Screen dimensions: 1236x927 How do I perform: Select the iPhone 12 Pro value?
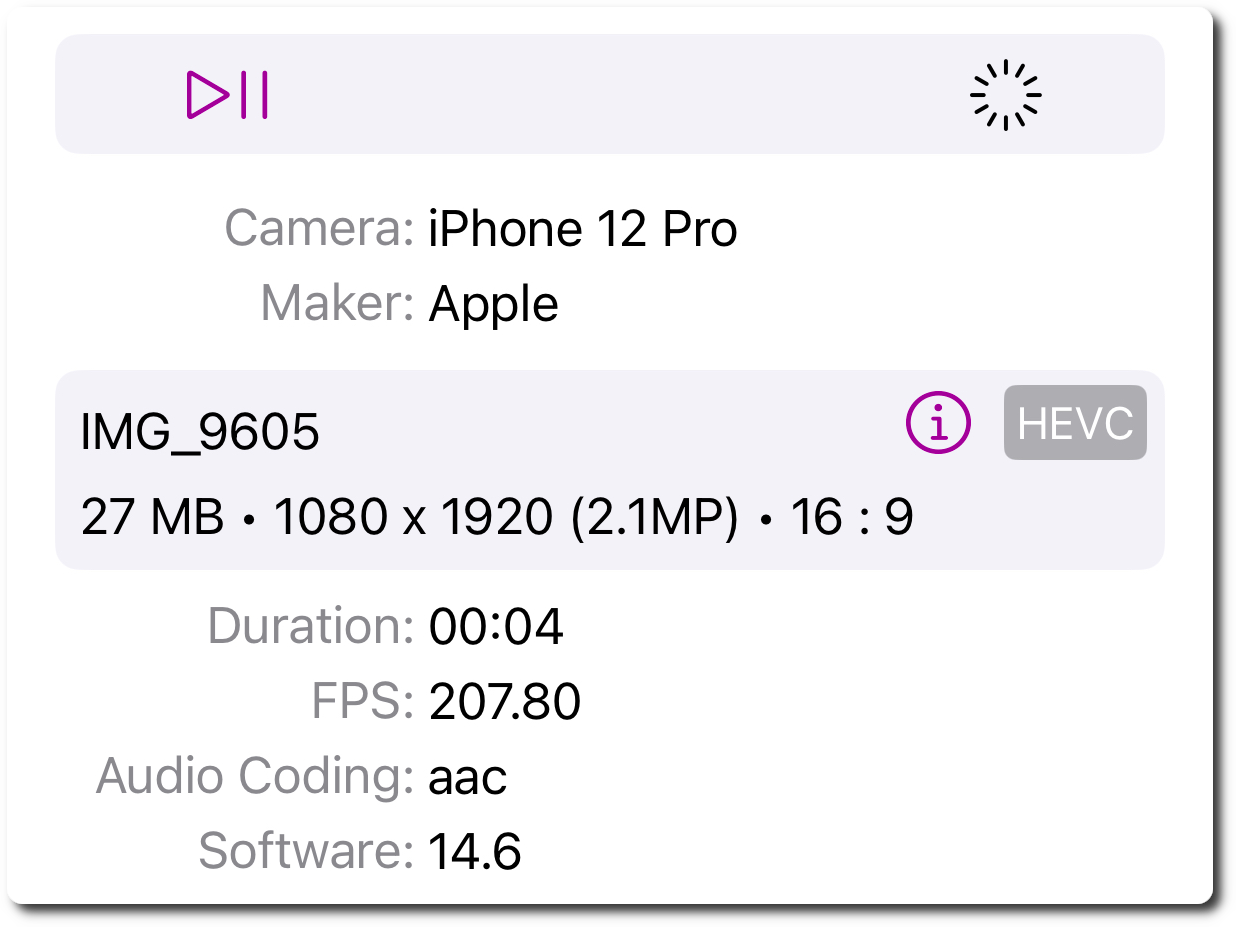[x=583, y=229]
